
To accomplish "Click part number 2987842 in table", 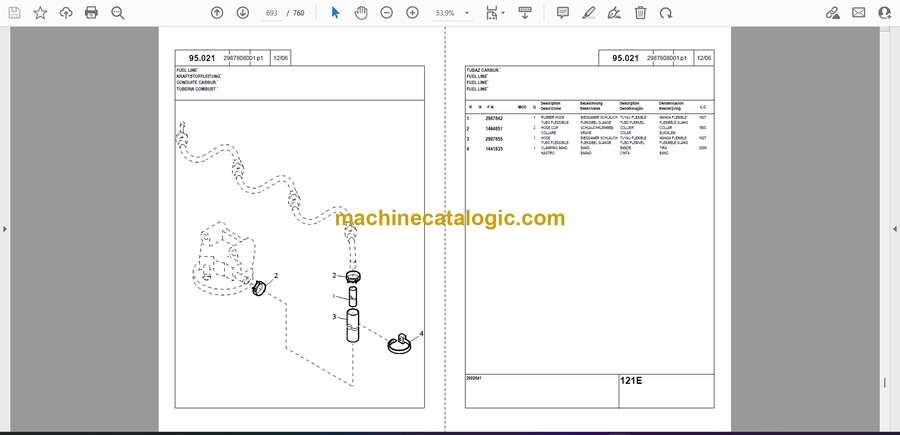I will click(x=494, y=118).
